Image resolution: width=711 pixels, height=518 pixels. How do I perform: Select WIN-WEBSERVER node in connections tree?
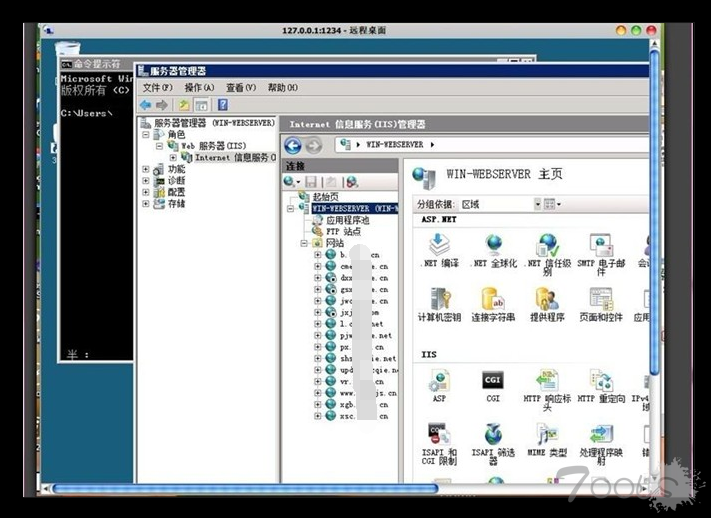pos(355,209)
